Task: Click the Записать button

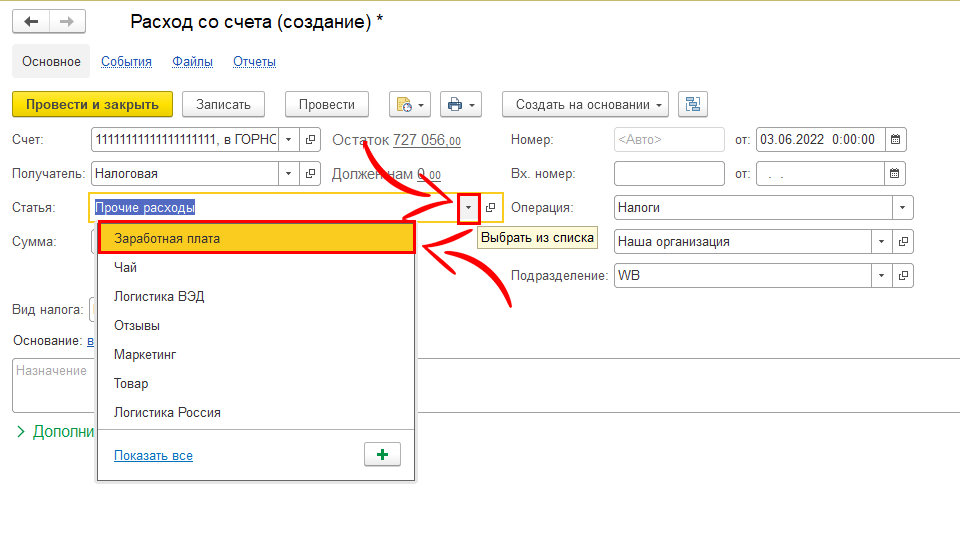Action: coord(223,105)
